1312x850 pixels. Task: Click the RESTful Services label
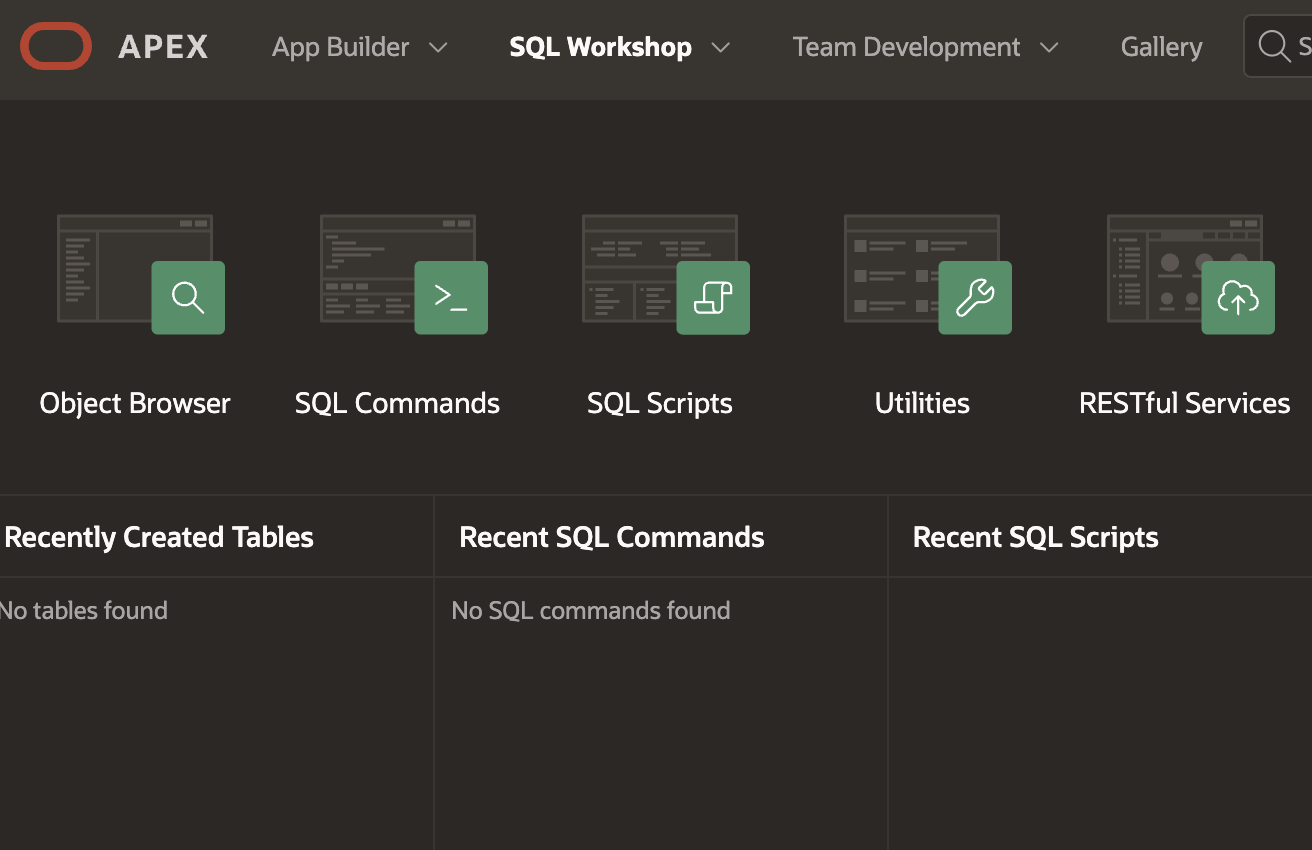pyautogui.click(x=1185, y=403)
